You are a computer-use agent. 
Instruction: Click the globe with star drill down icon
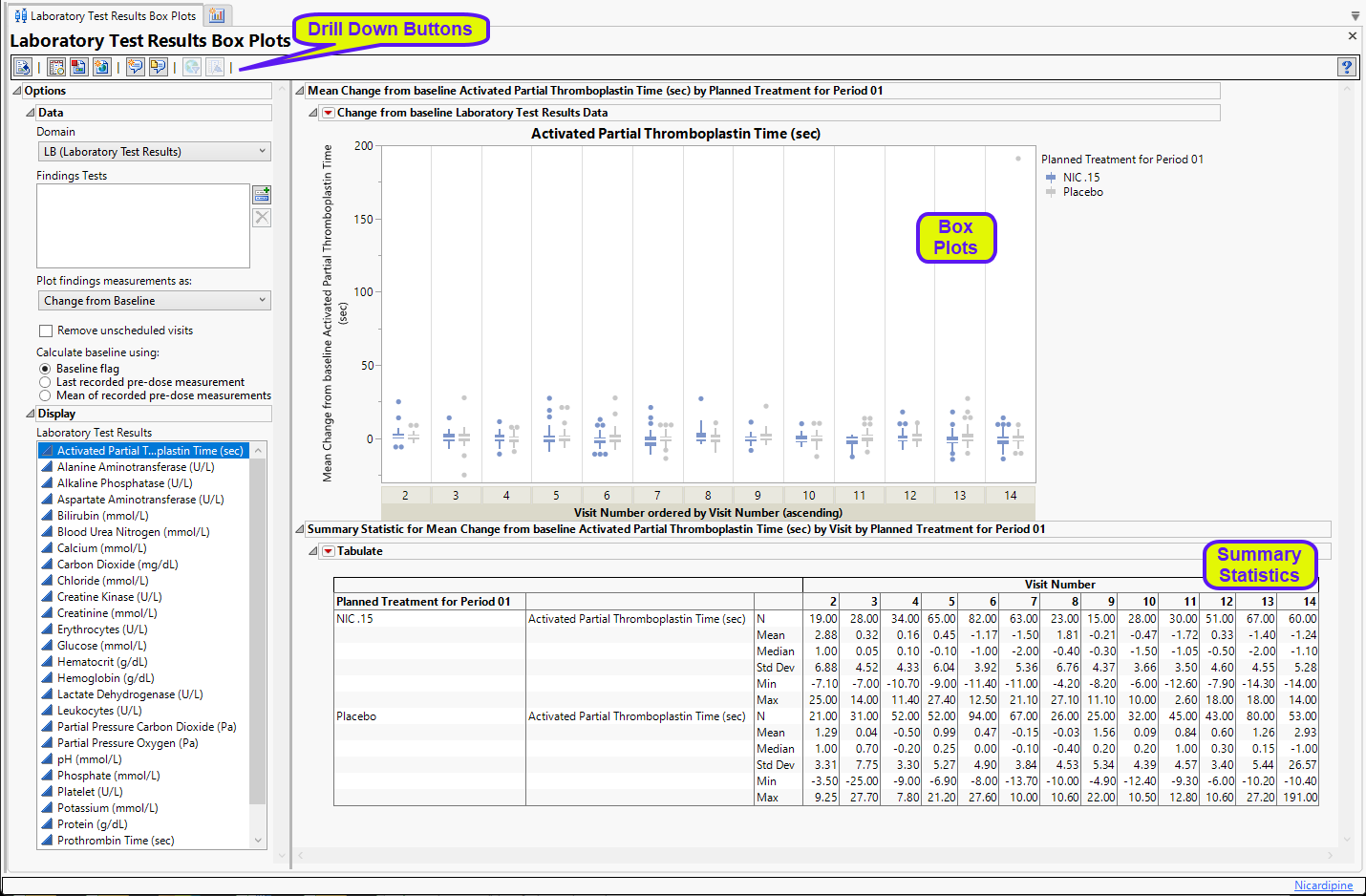click(101, 67)
